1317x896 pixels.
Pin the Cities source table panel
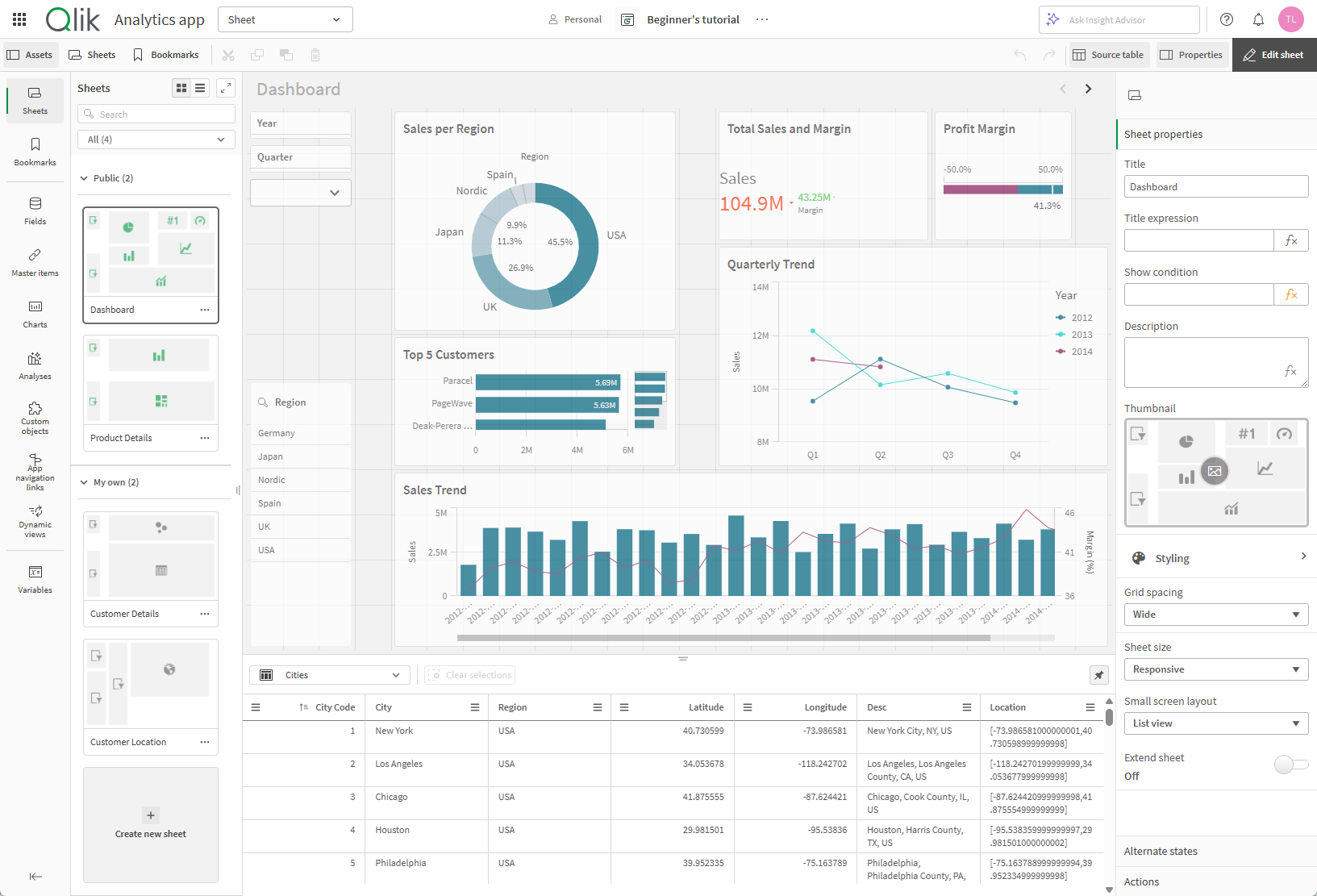coord(1098,675)
